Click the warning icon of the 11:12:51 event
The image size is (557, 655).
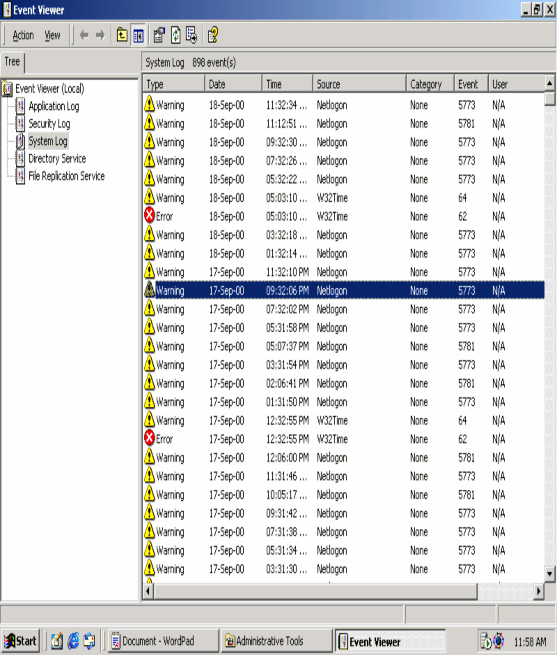tap(149, 123)
